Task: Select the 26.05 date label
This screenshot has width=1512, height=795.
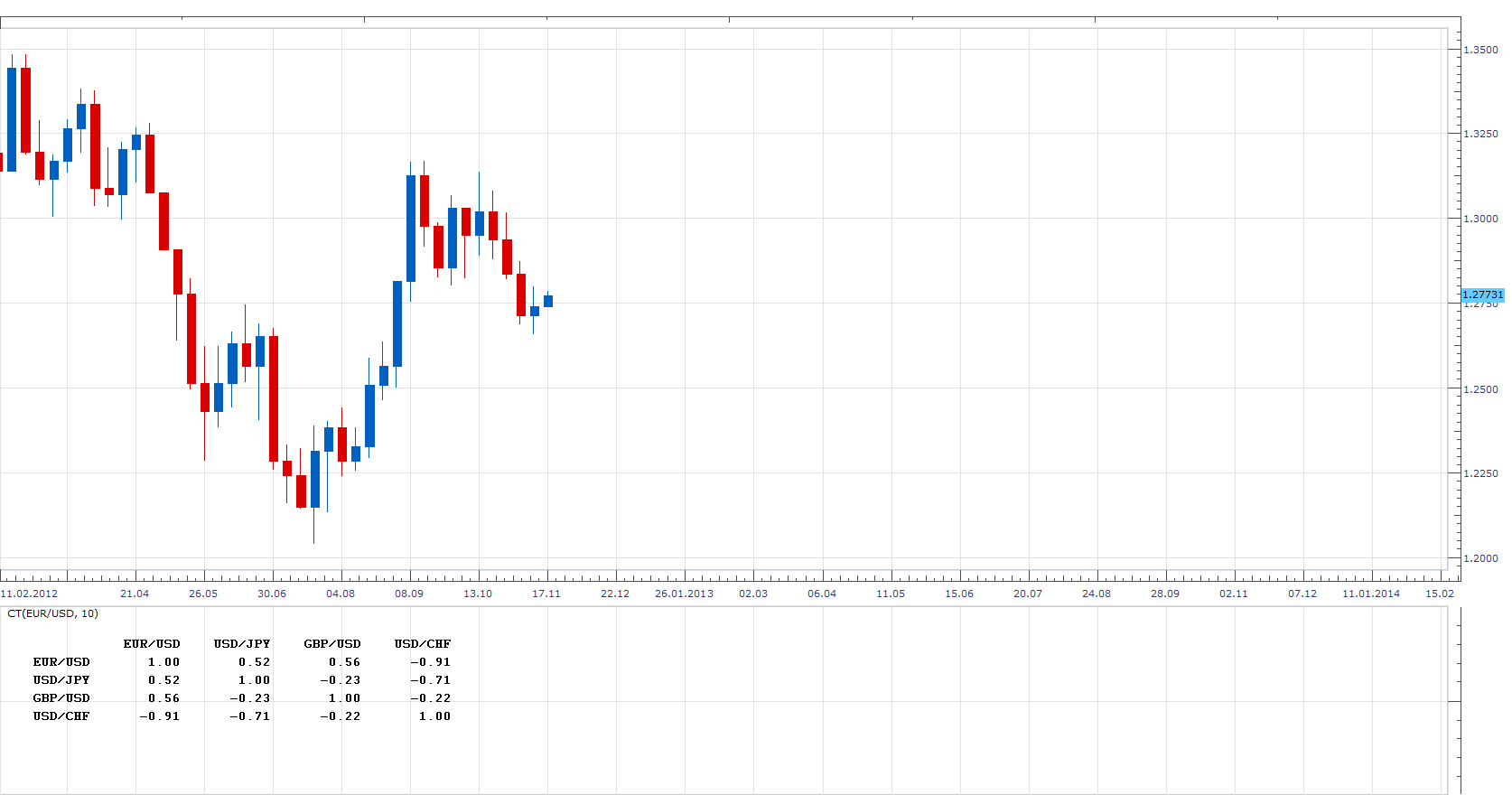Action: tap(203, 594)
